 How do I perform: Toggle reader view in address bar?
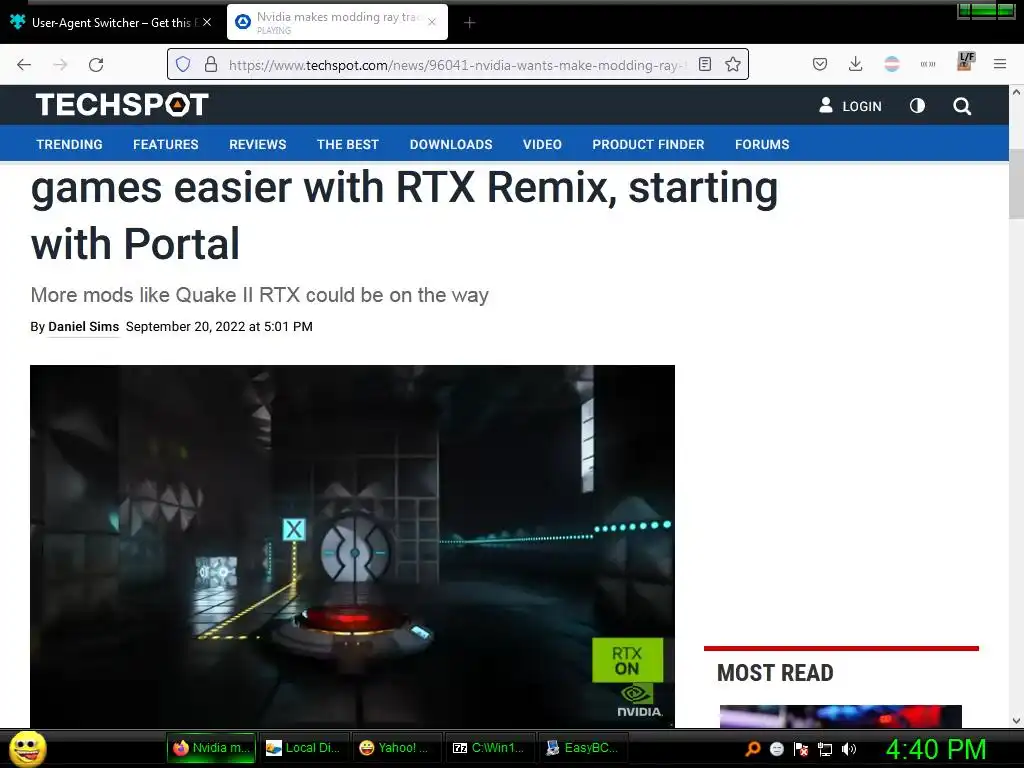pyautogui.click(x=705, y=64)
